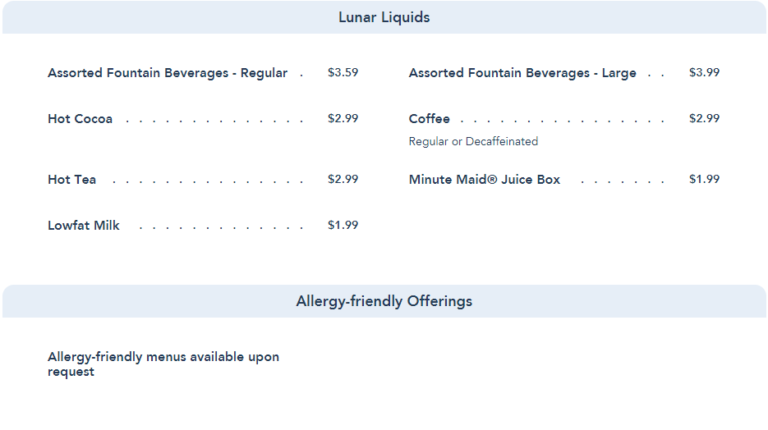Image resolution: width=768 pixels, height=430 pixels.
Task: Click the $1.99 price for Lowfat Milk
Action: coord(343,226)
